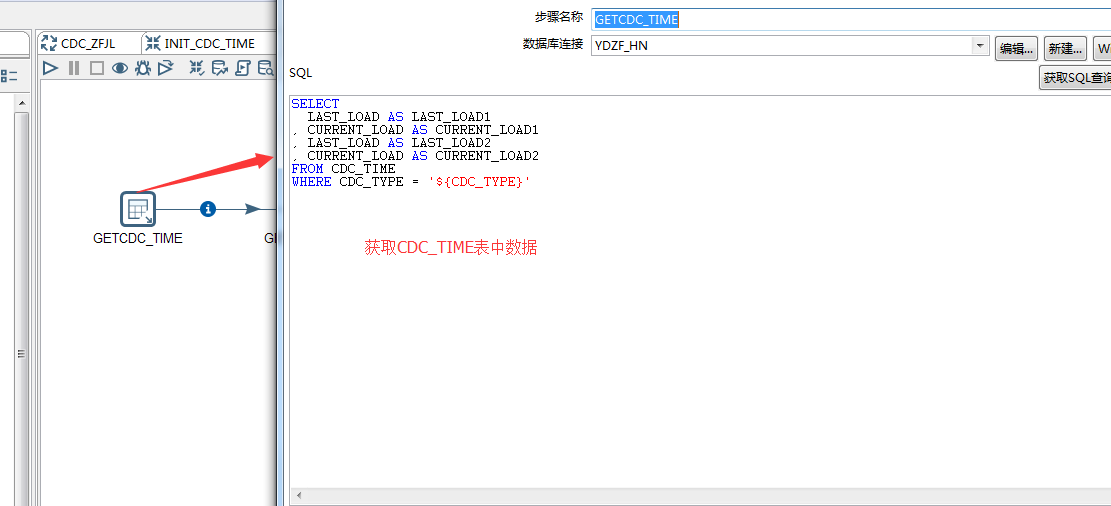Run the transformation with the play icon
Image resolution: width=1111 pixels, height=506 pixels.
point(50,68)
